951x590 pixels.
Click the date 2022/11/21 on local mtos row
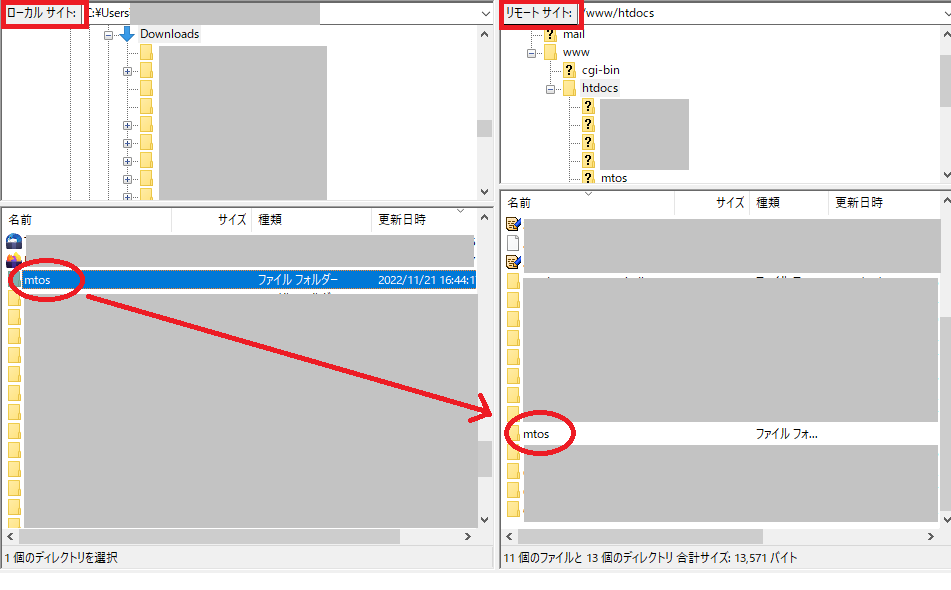click(426, 280)
